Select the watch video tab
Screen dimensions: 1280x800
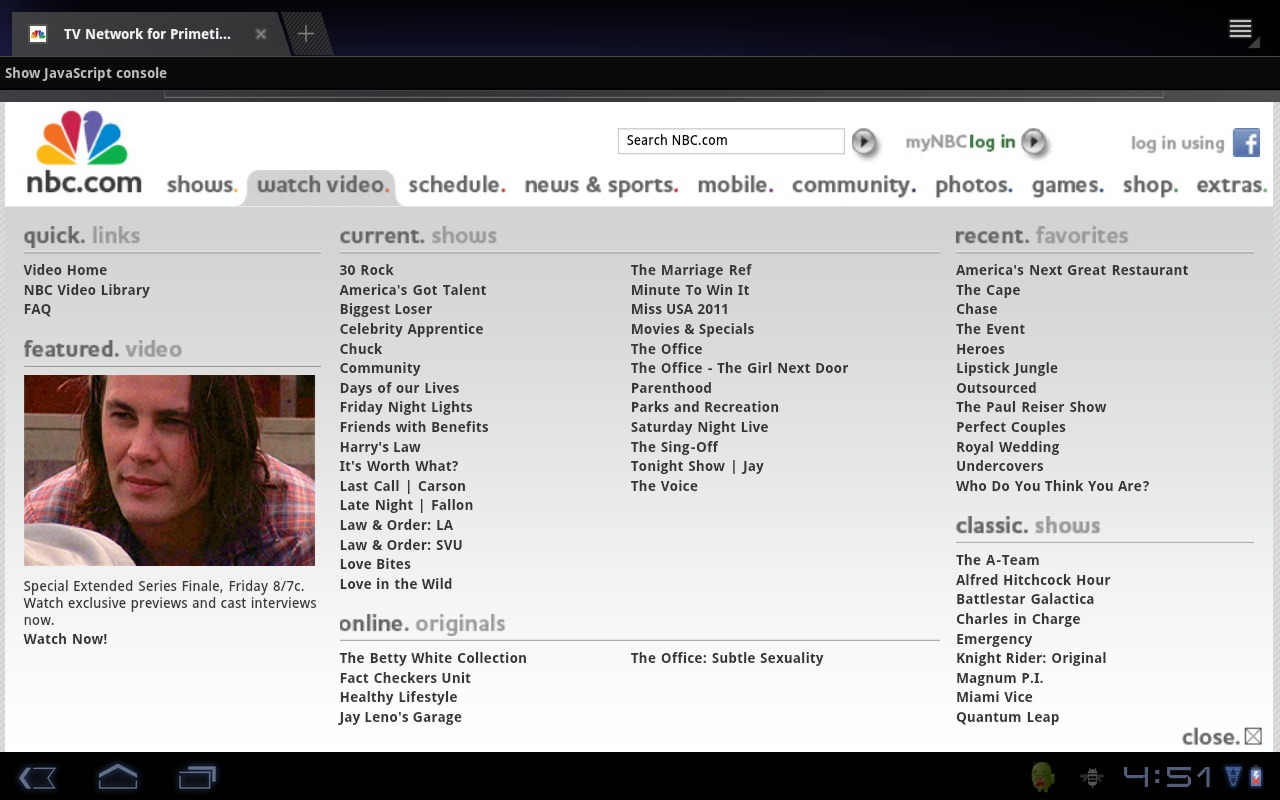[322, 185]
